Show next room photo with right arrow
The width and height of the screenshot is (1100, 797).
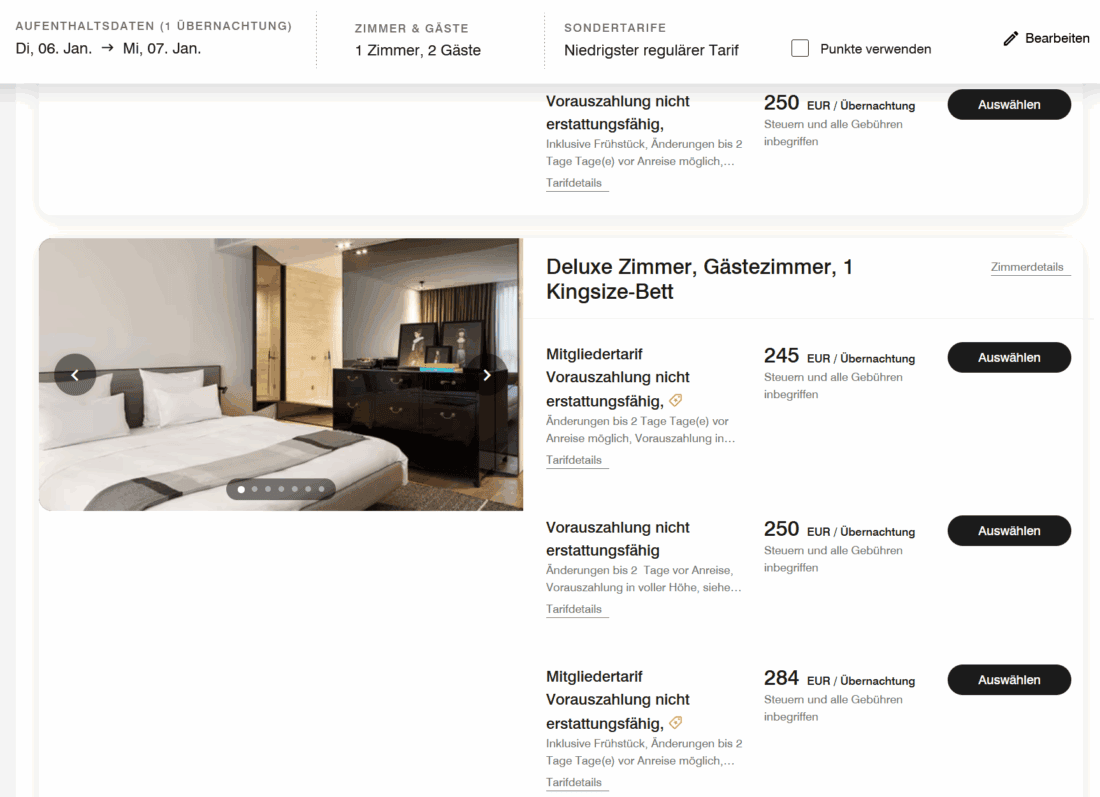tap(487, 375)
